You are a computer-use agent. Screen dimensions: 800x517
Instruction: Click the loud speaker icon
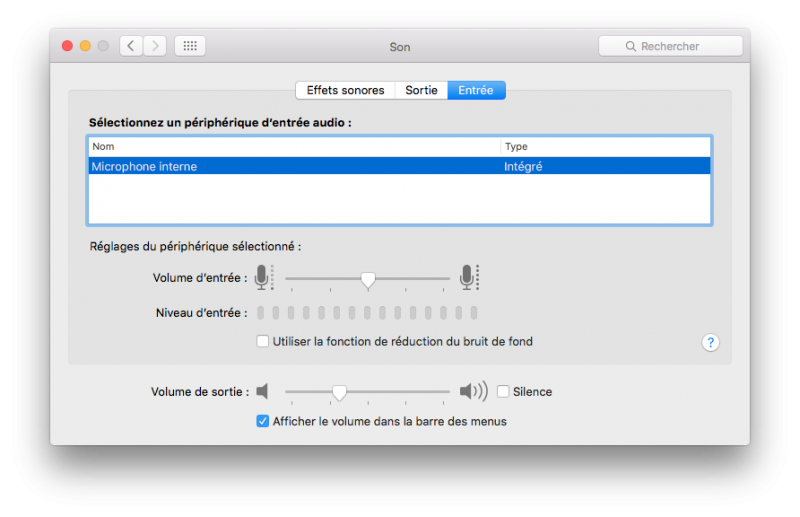tap(473, 391)
